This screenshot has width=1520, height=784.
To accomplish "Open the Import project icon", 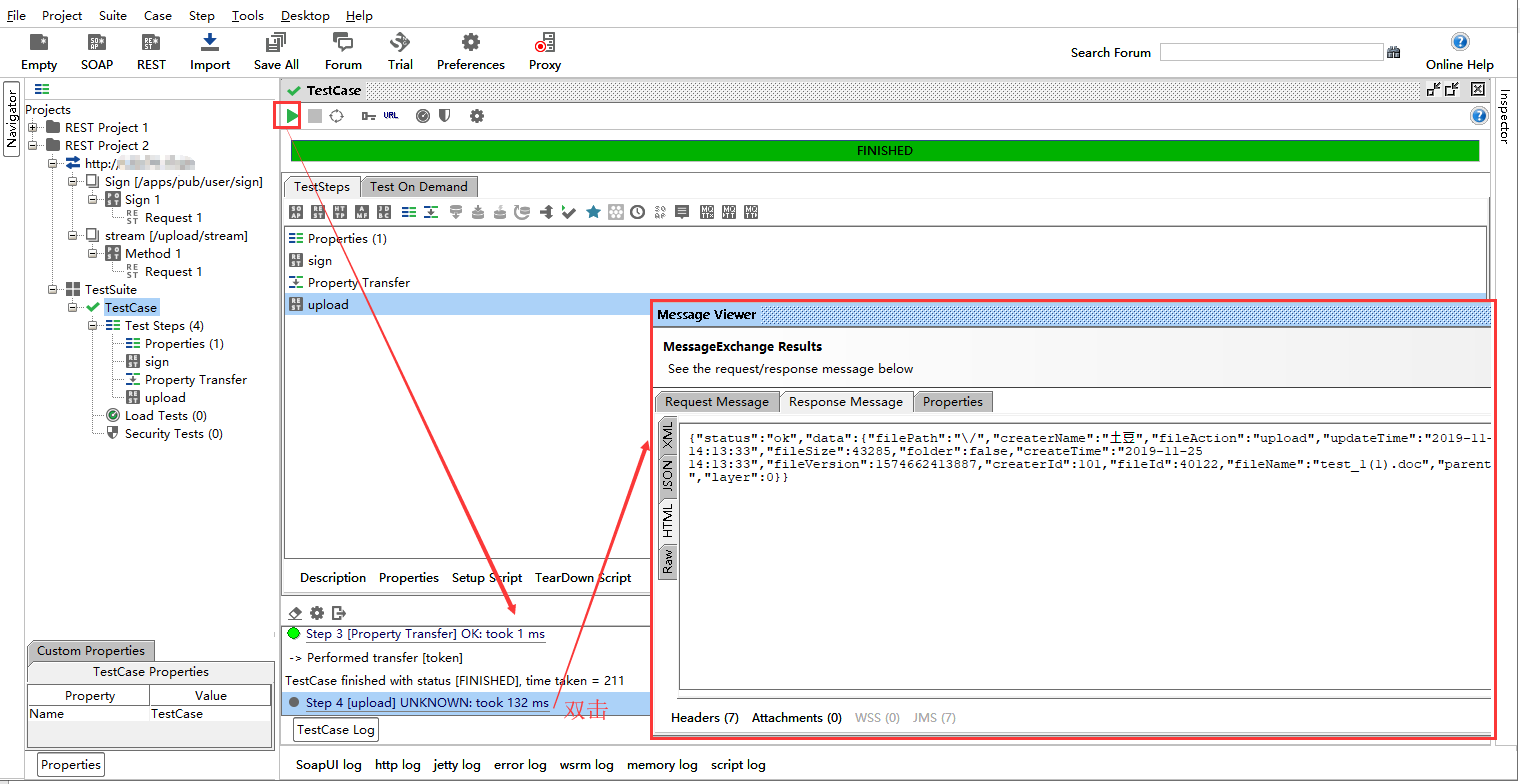I will point(210,43).
